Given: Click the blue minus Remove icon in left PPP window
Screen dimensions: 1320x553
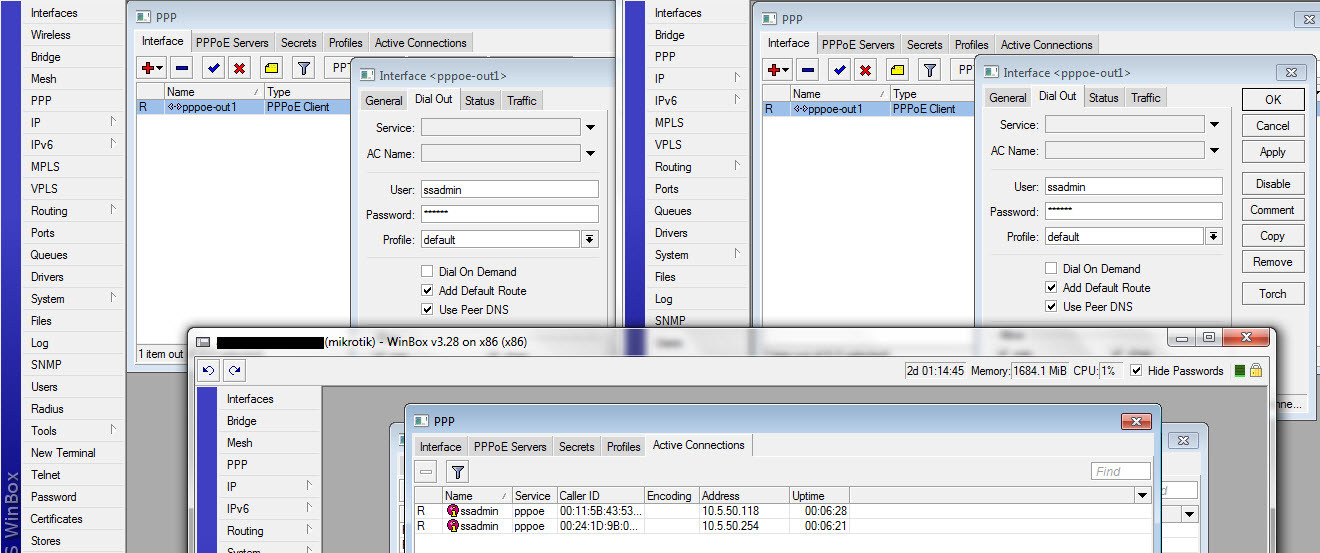Looking at the screenshot, I should [181, 68].
